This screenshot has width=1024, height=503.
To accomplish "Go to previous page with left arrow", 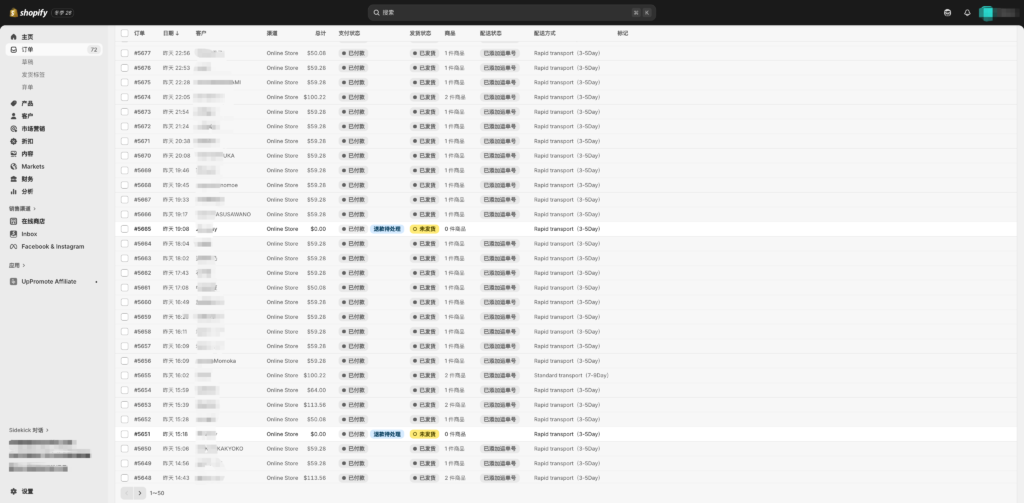I will (x=127, y=493).
